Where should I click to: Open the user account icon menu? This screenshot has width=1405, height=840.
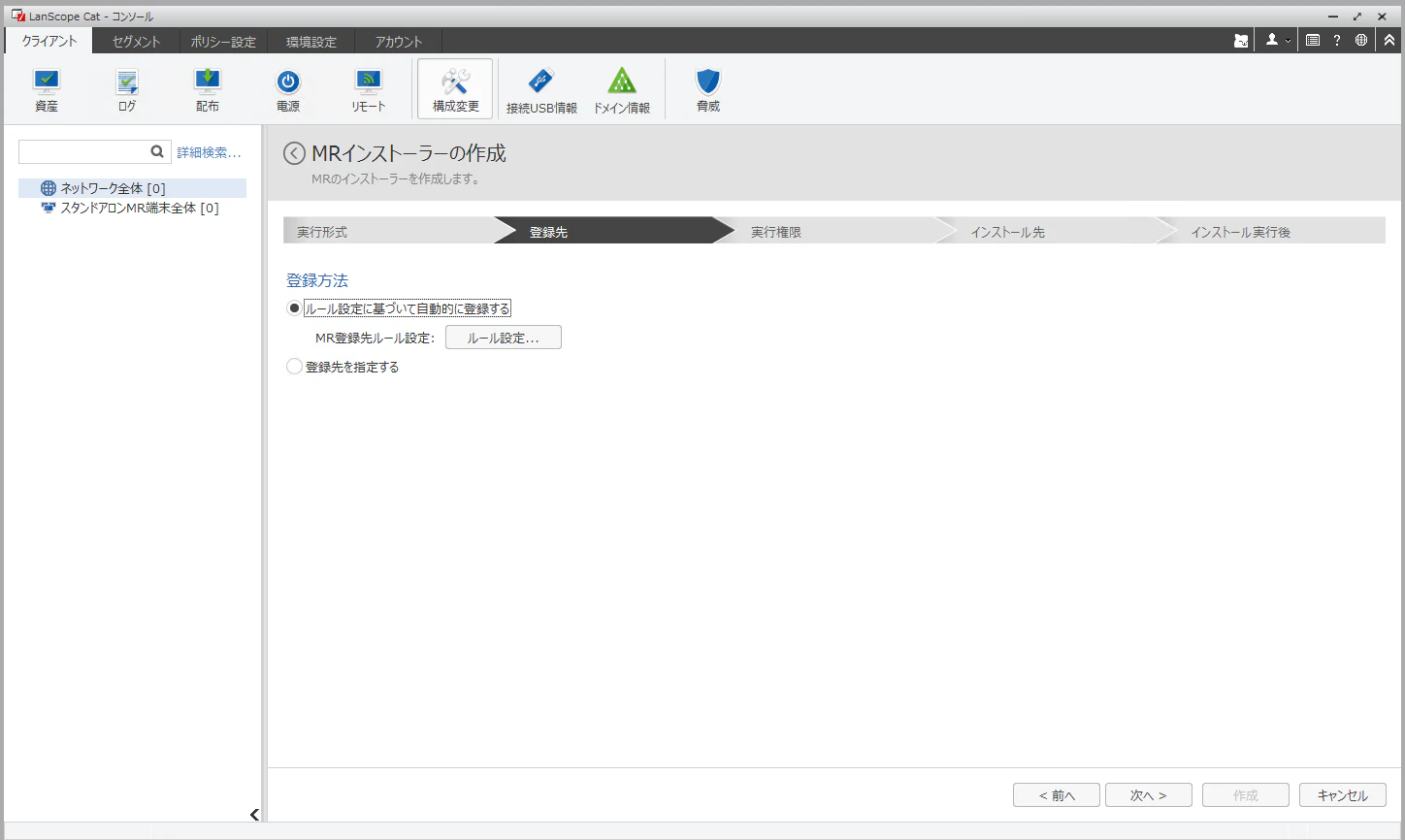1277,41
